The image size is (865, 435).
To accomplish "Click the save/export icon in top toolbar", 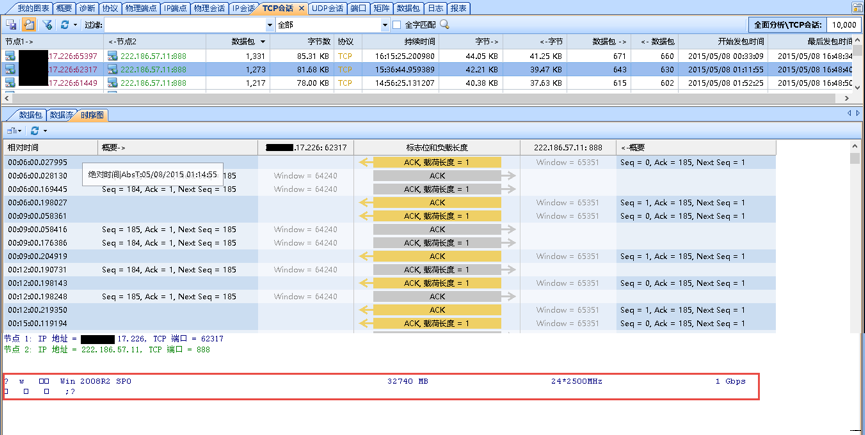I will click(10, 24).
